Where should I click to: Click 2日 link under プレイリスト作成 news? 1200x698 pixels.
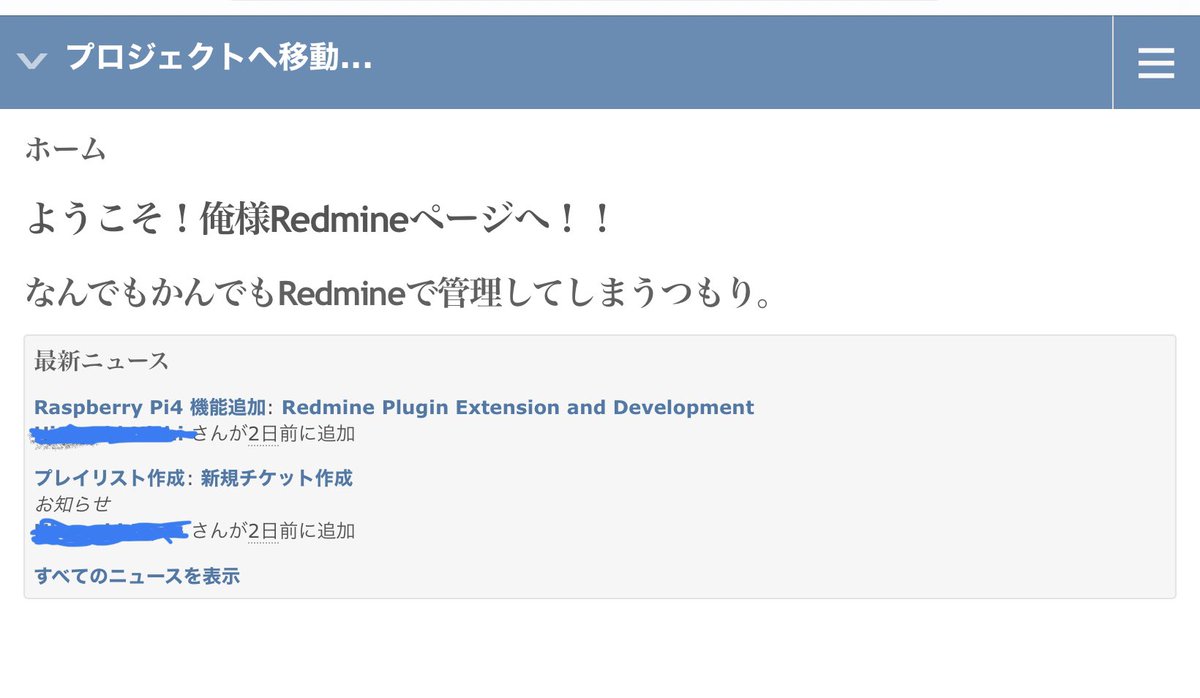263,530
